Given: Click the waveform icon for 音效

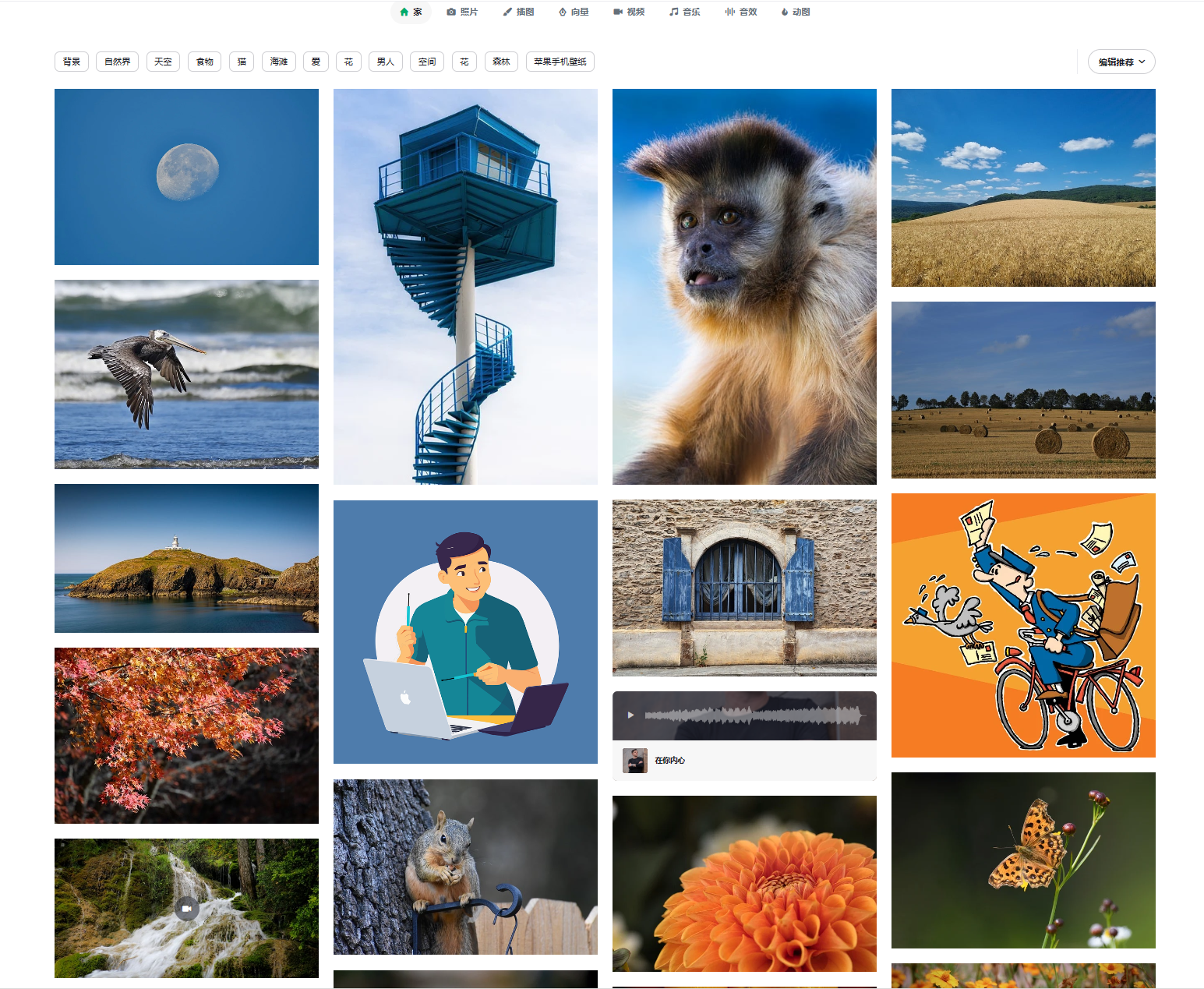Looking at the screenshot, I should click(730, 12).
